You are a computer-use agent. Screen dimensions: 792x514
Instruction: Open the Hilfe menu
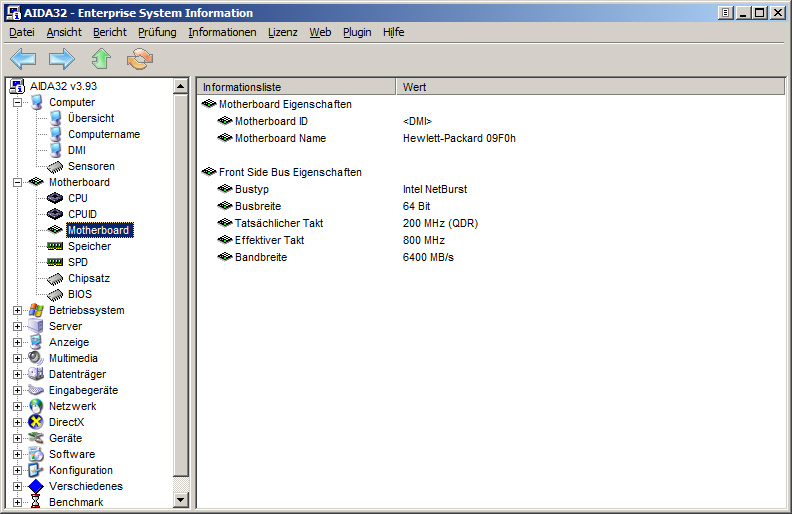(x=393, y=32)
